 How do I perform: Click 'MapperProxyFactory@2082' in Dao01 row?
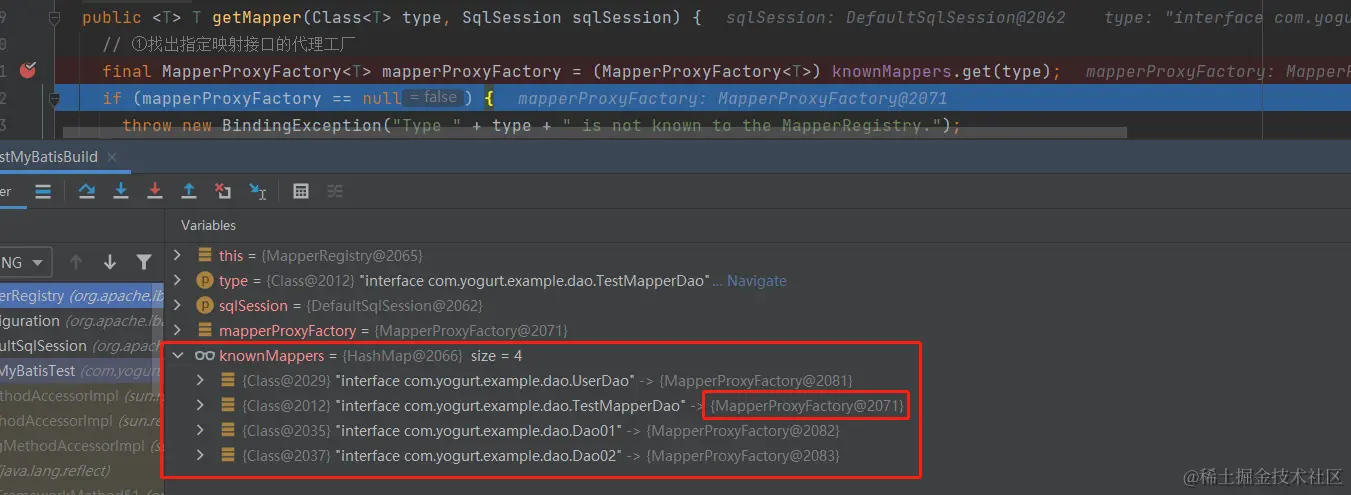tap(743, 431)
